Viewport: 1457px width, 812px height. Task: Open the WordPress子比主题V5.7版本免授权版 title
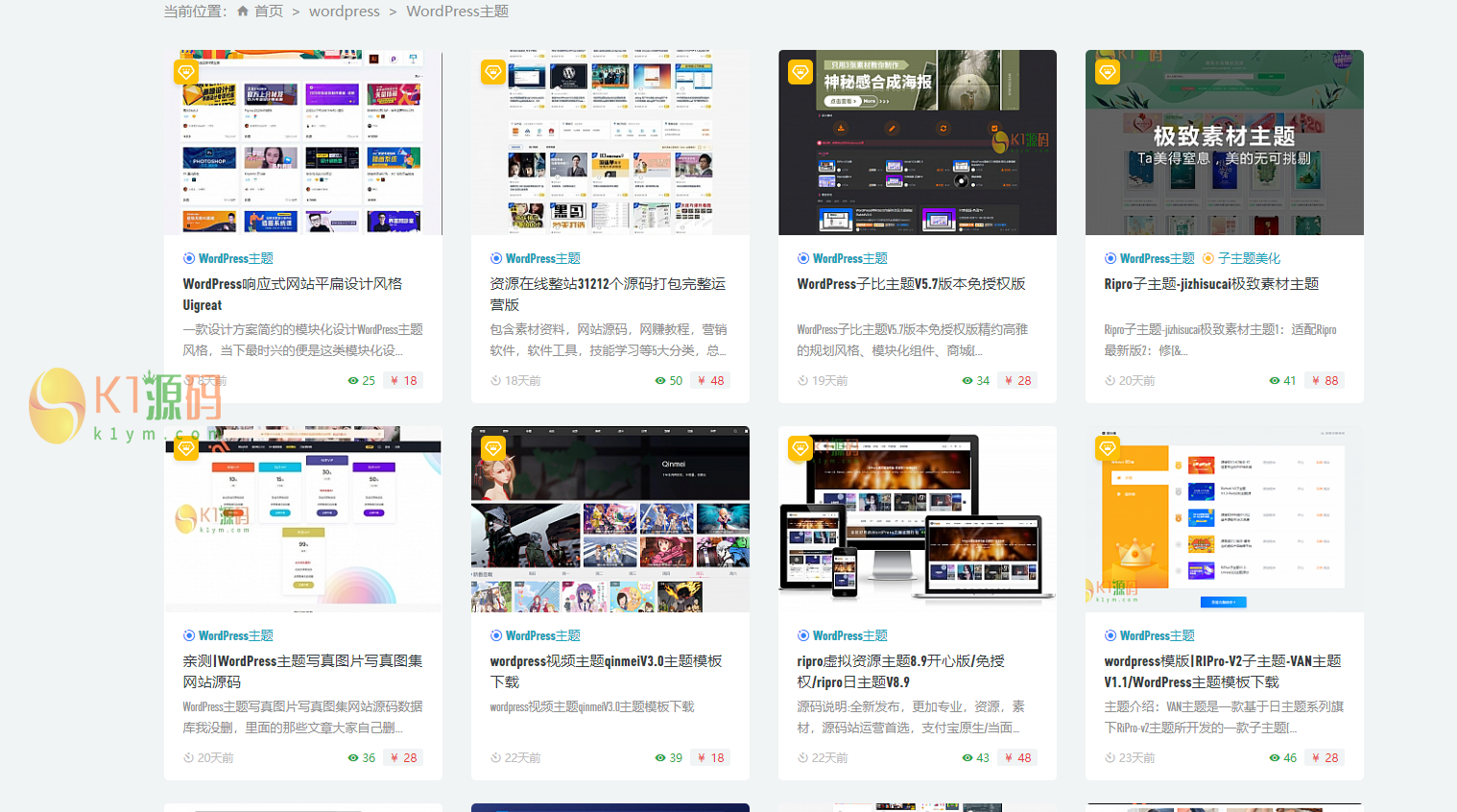(911, 284)
